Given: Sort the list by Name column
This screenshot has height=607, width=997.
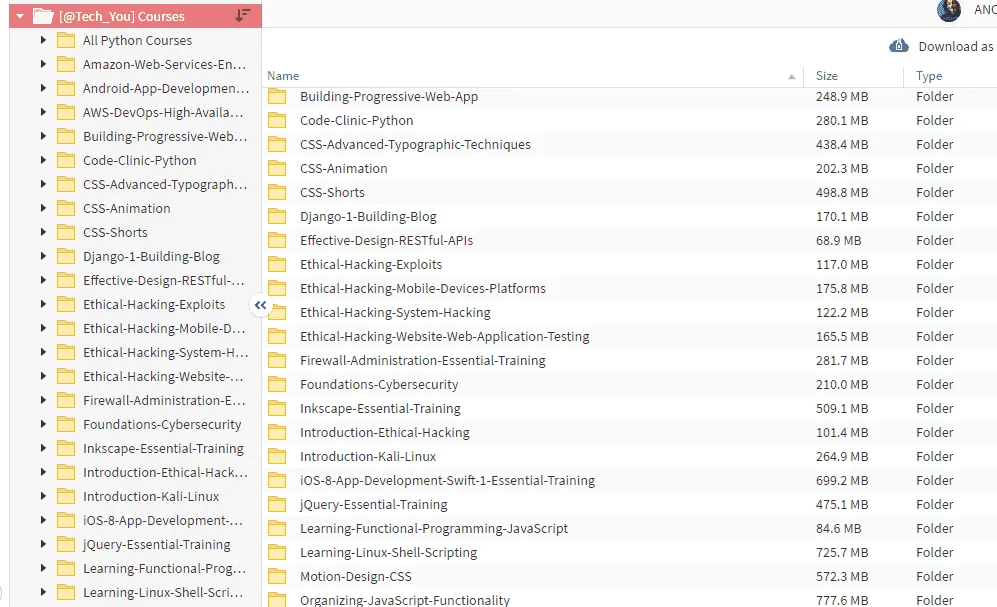Looking at the screenshot, I should coord(283,76).
